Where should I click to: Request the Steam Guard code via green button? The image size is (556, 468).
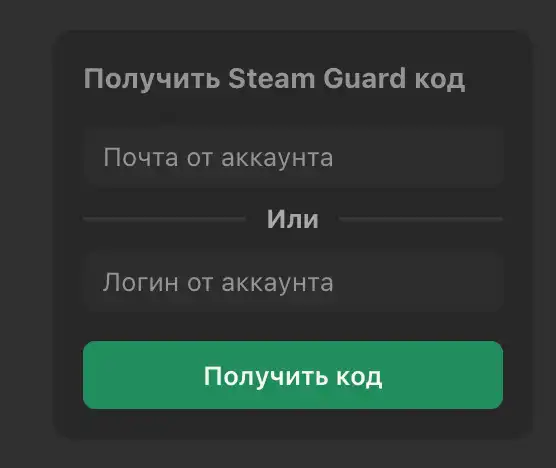tap(293, 375)
